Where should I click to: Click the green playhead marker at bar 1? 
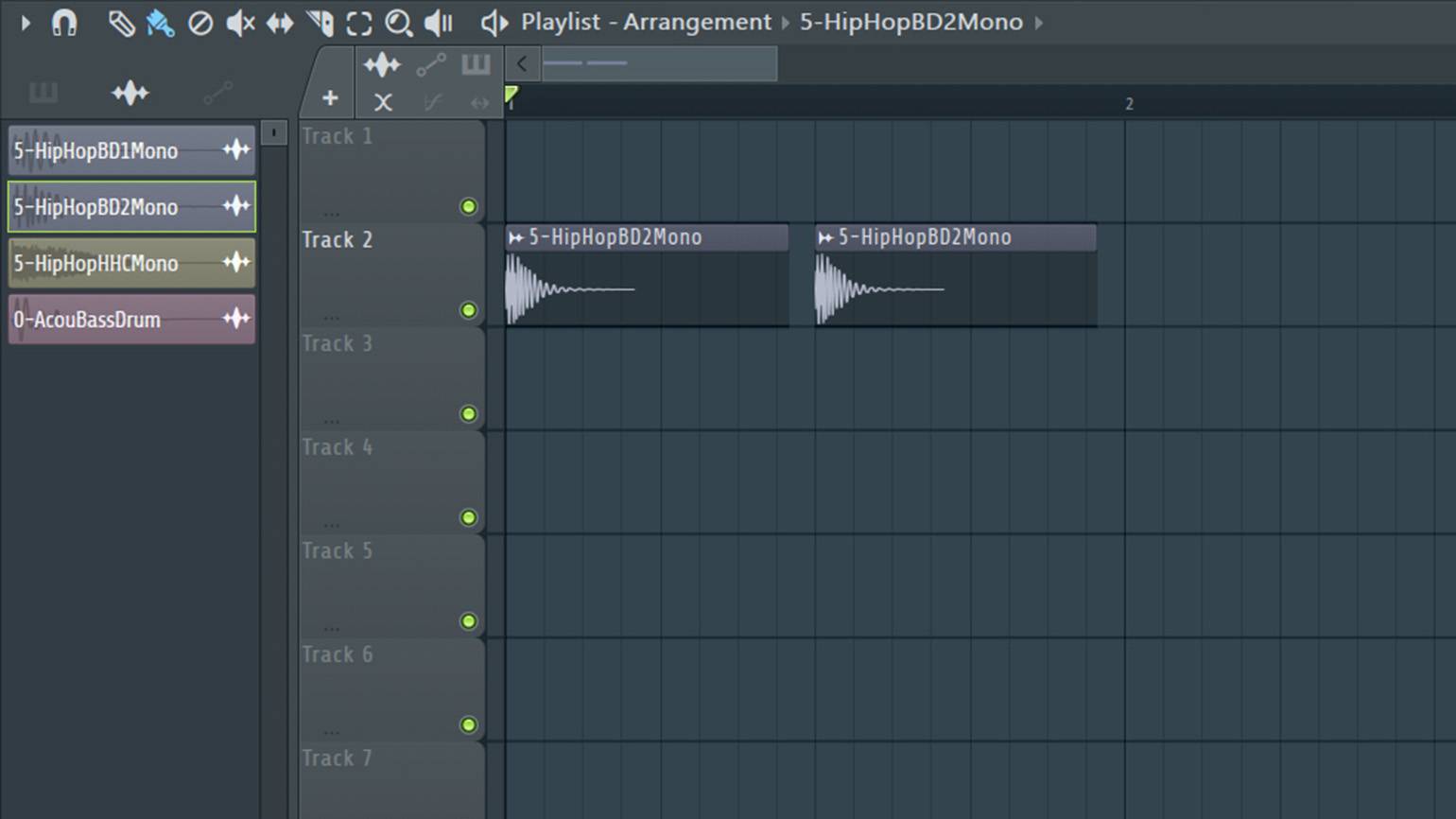point(511,94)
